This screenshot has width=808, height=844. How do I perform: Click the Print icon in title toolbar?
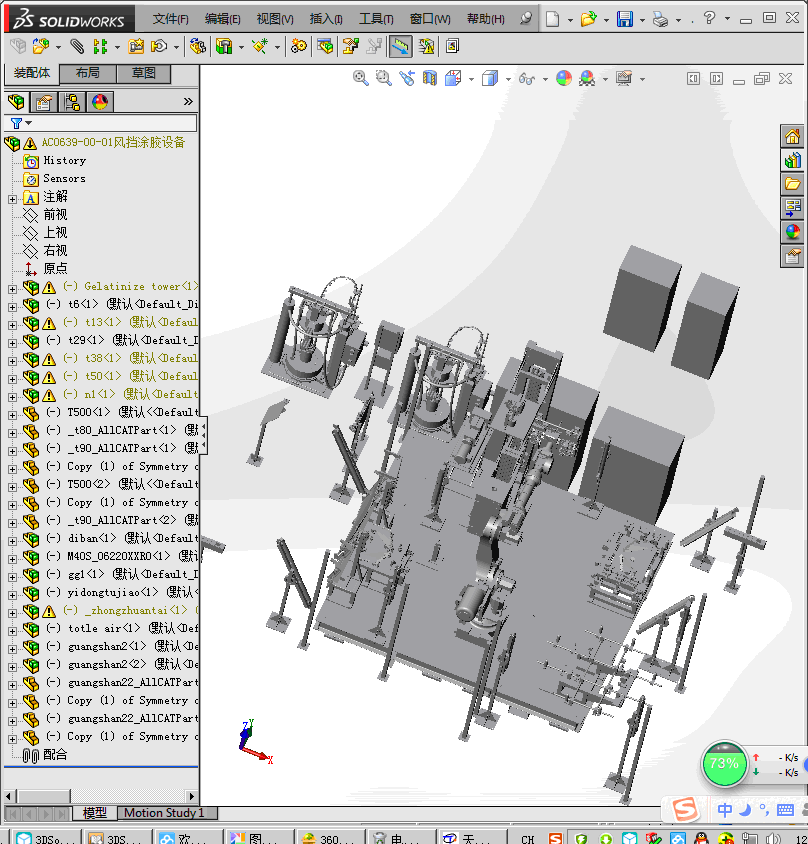[x=659, y=19]
